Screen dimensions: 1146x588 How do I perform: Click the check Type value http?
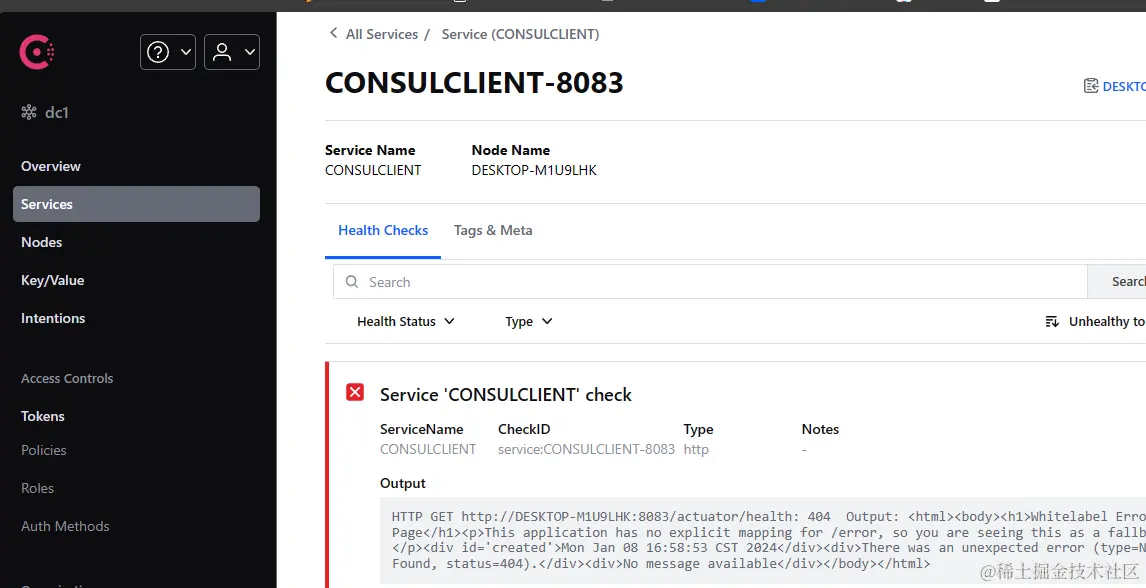(x=696, y=449)
